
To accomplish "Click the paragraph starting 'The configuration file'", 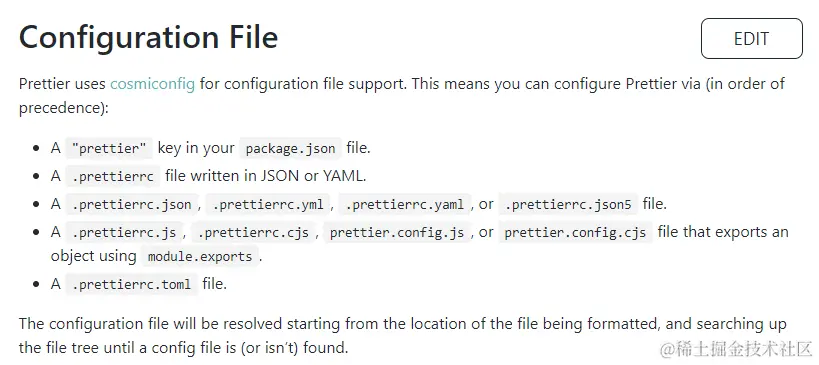I will pos(402,335).
